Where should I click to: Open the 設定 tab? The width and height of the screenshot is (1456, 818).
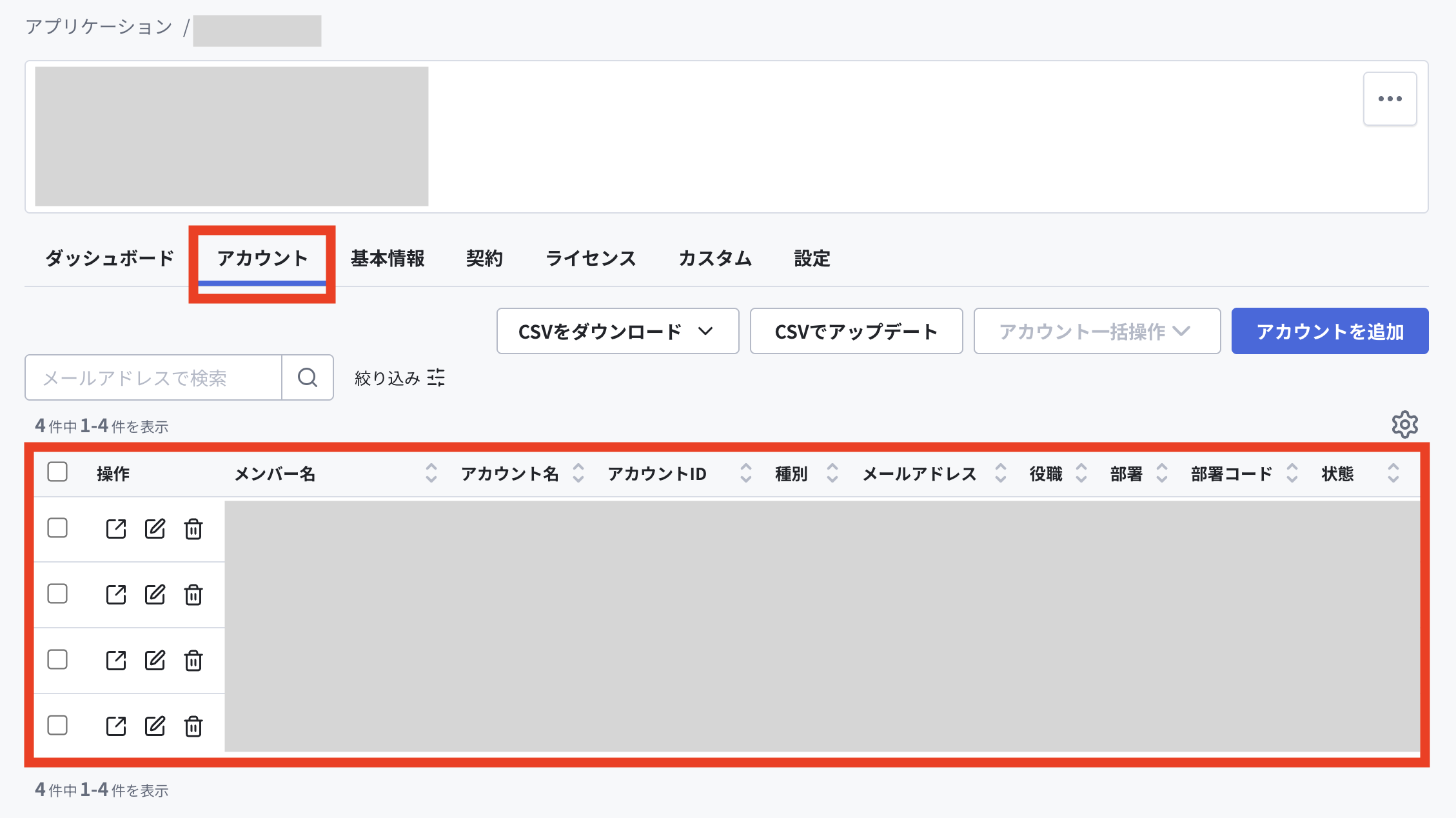coord(812,259)
